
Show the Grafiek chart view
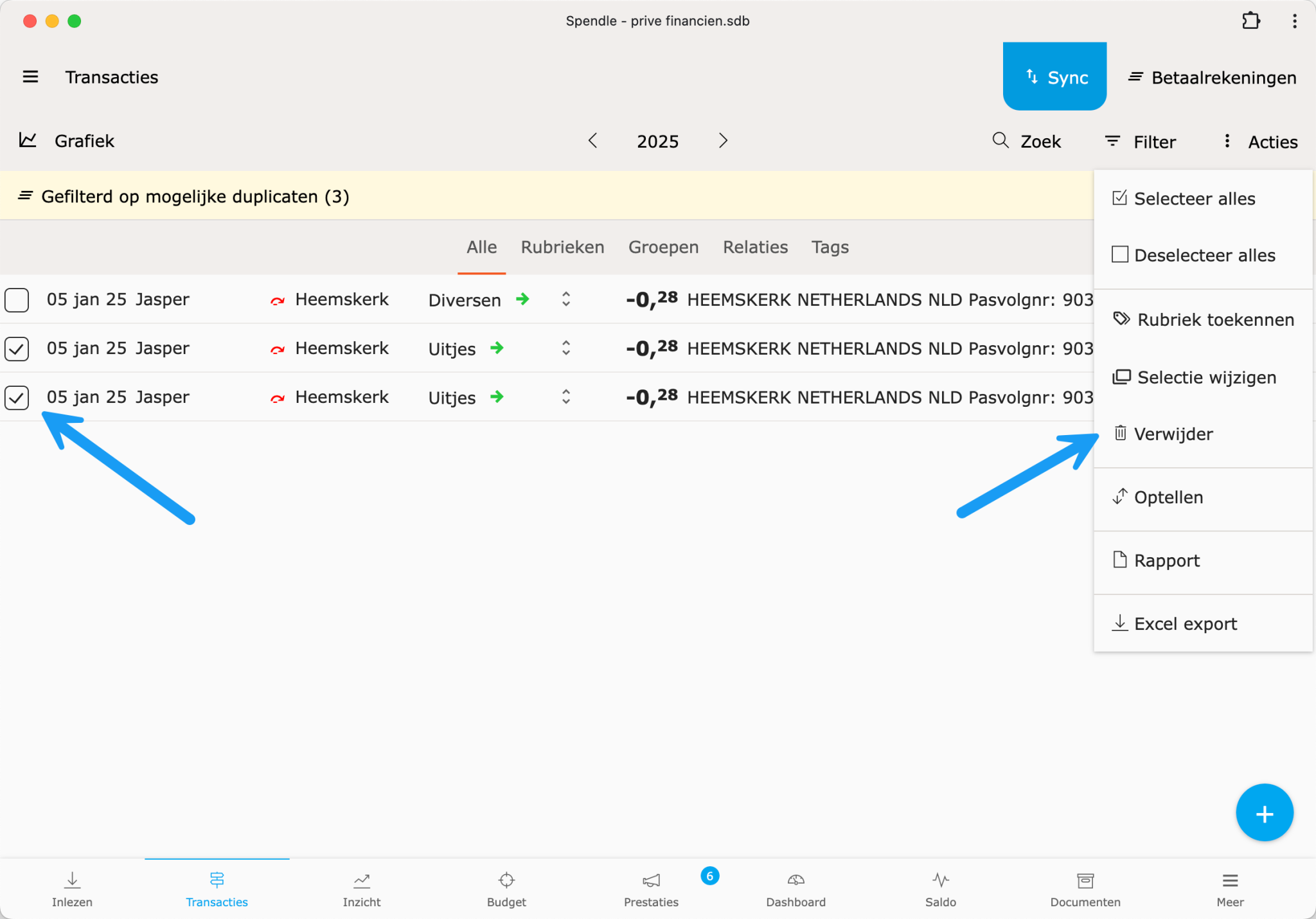point(67,141)
